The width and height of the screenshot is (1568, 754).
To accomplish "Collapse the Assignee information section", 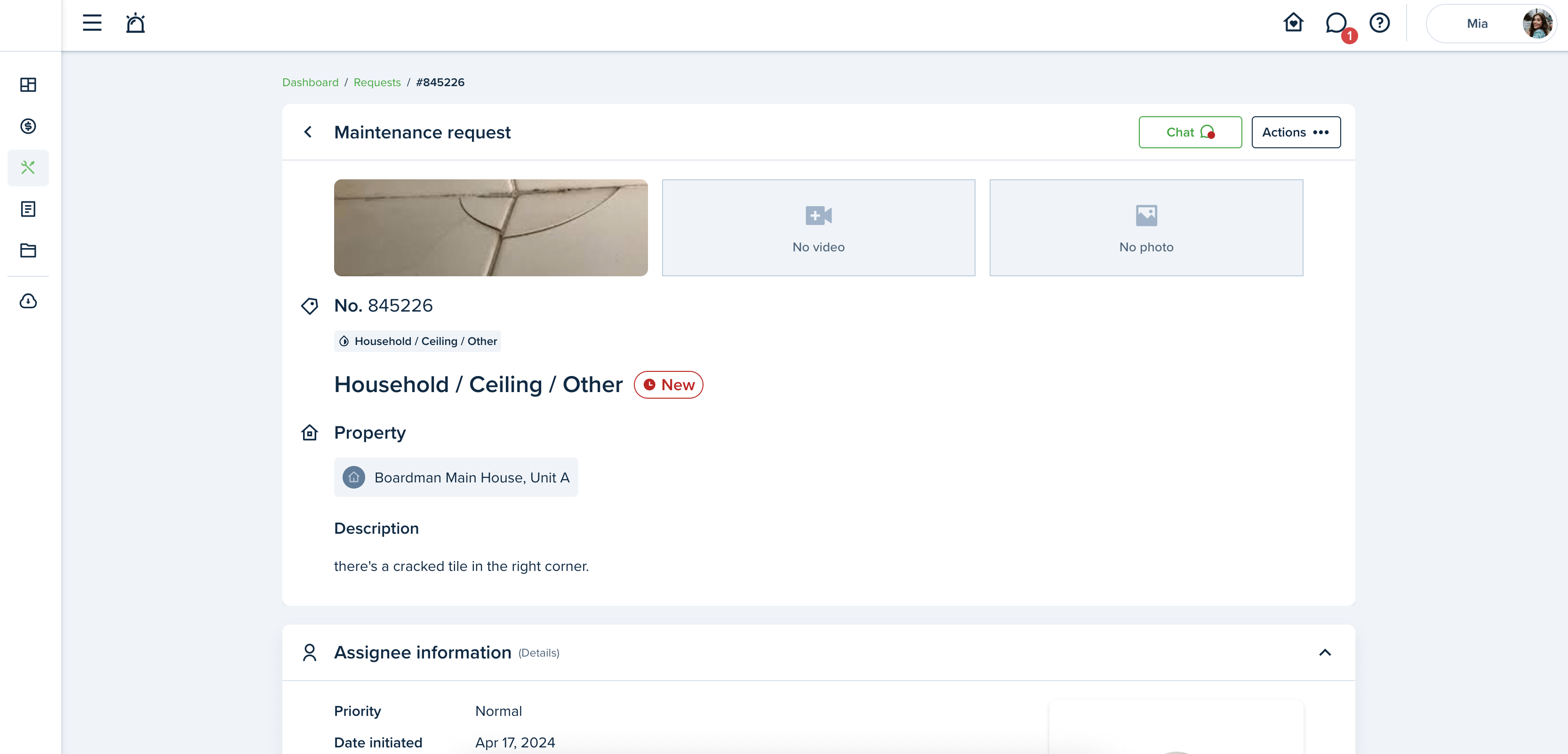I will 1325,652.
